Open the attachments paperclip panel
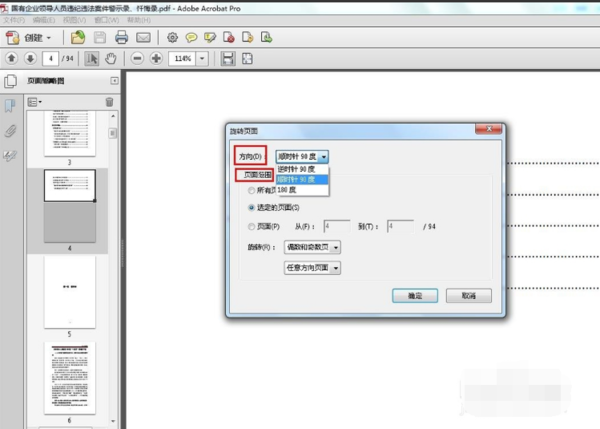 point(10,131)
